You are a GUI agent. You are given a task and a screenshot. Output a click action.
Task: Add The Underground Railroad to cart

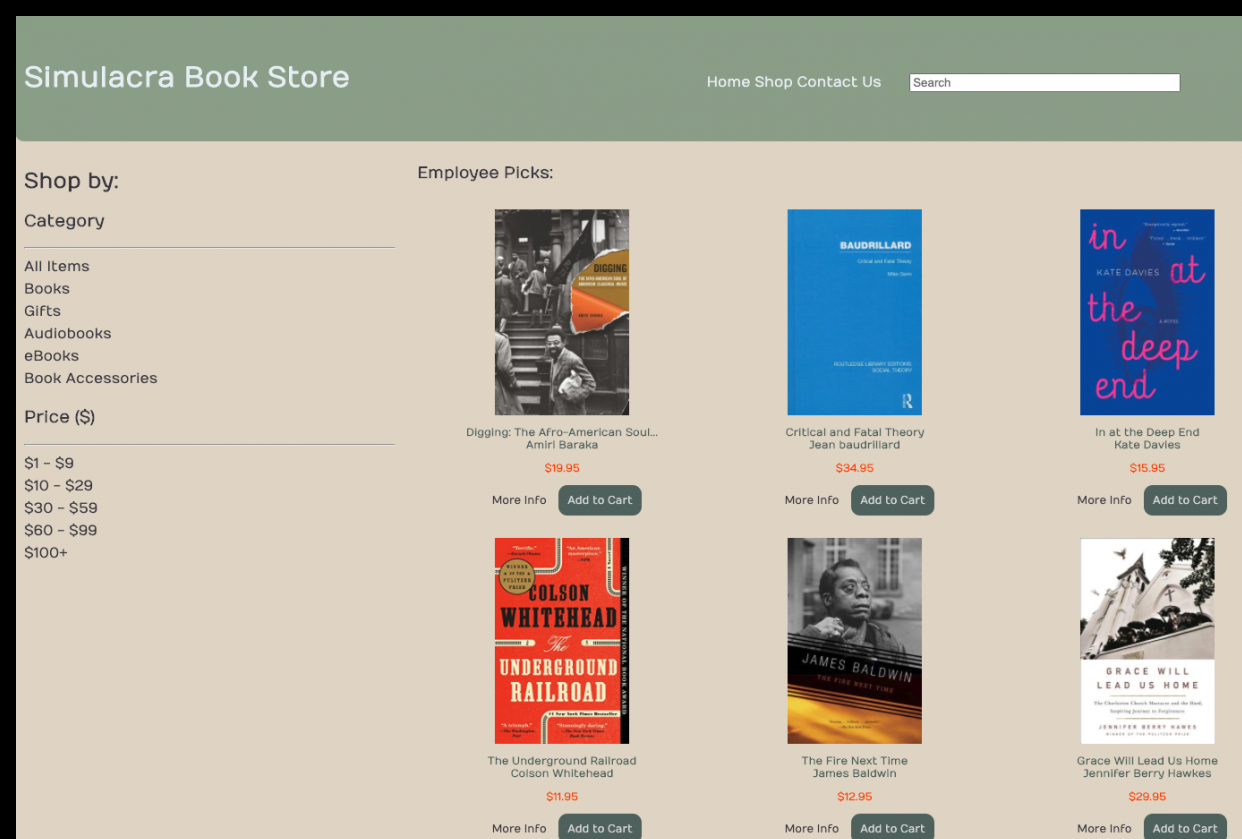[x=600, y=827]
